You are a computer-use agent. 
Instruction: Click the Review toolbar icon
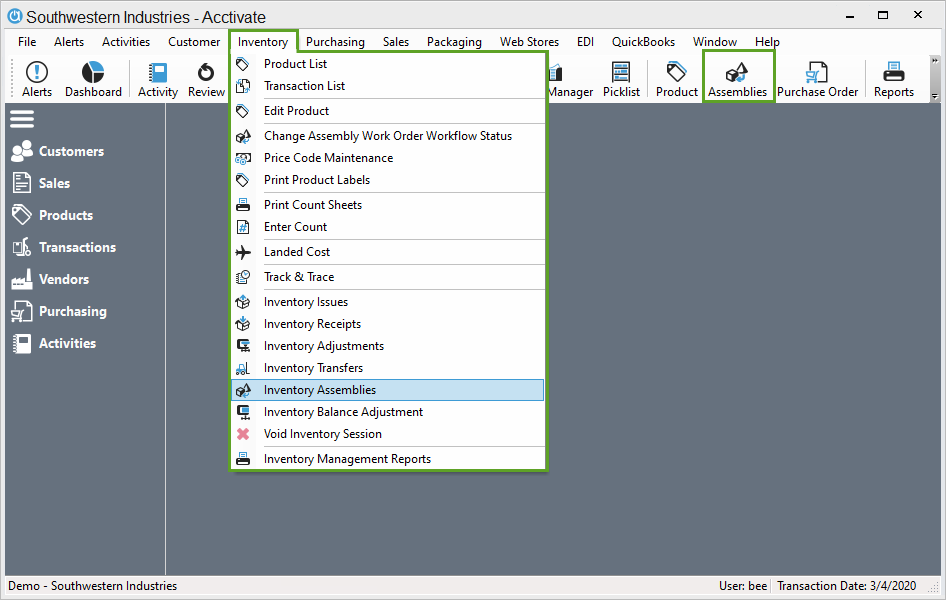click(x=206, y=79)
